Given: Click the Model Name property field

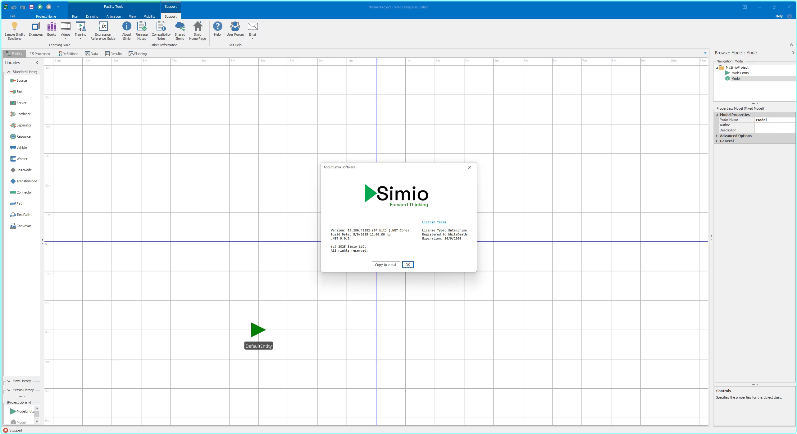Looking at the screenshot, I should (x=774, y=119).
